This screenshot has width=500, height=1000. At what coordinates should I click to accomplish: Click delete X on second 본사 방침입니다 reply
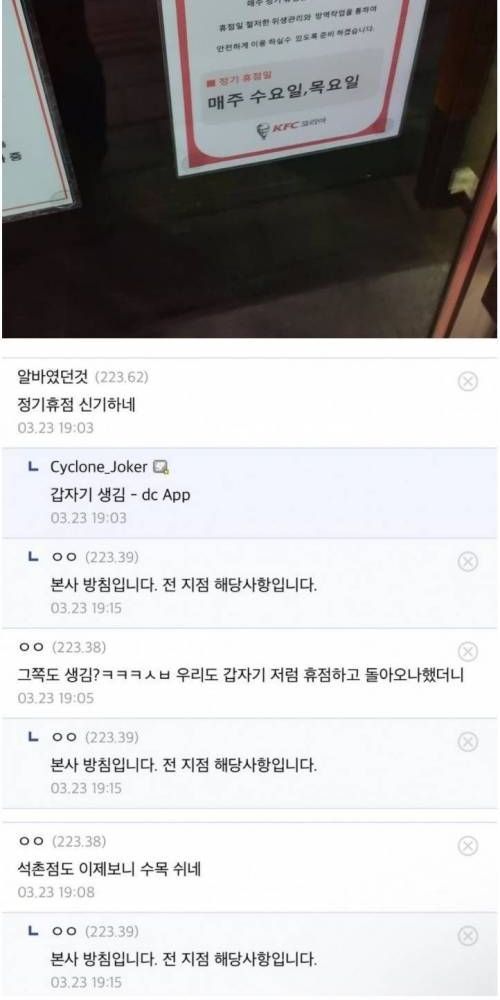468,742
